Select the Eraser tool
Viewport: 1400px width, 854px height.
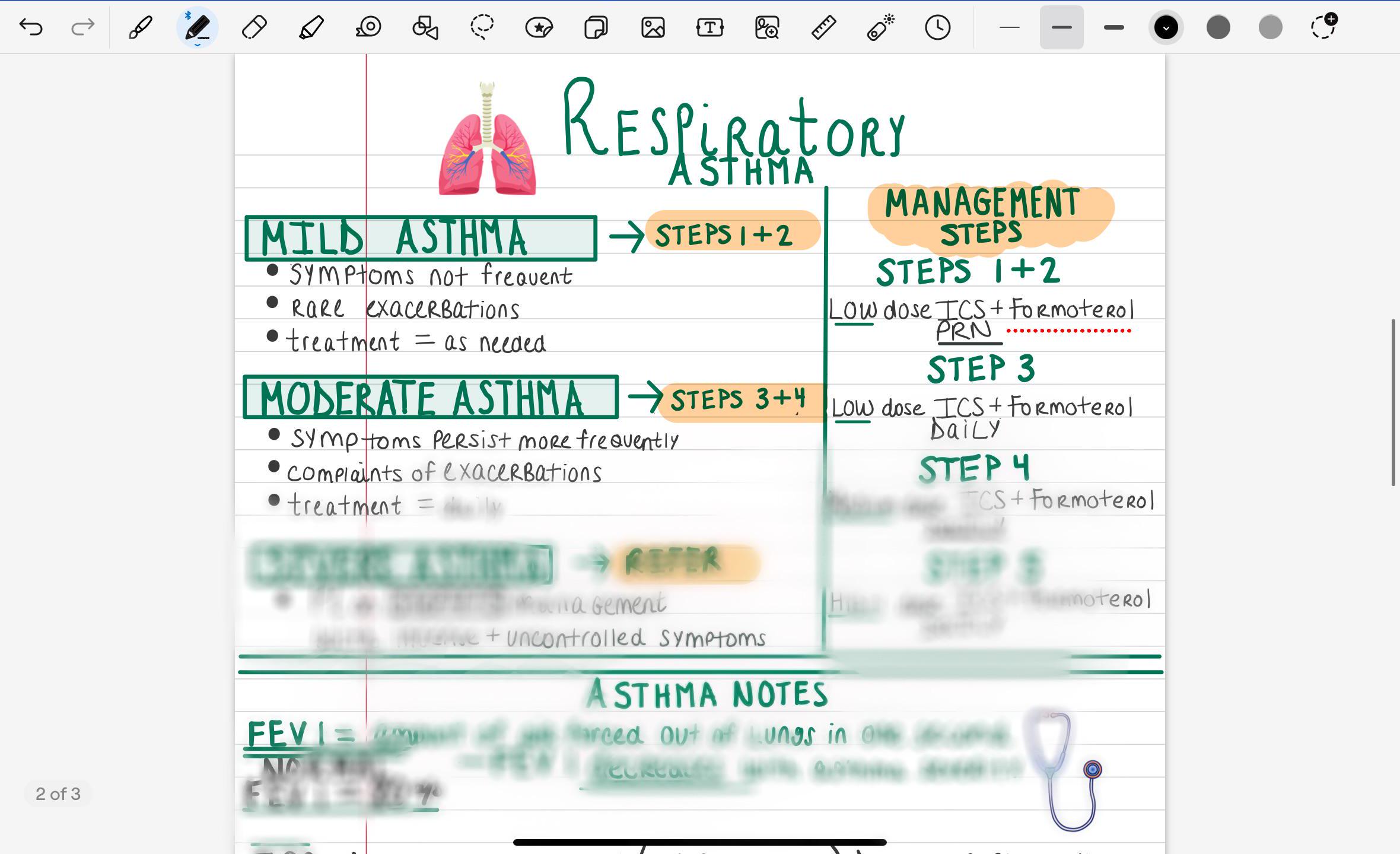[x=254, y=27]
